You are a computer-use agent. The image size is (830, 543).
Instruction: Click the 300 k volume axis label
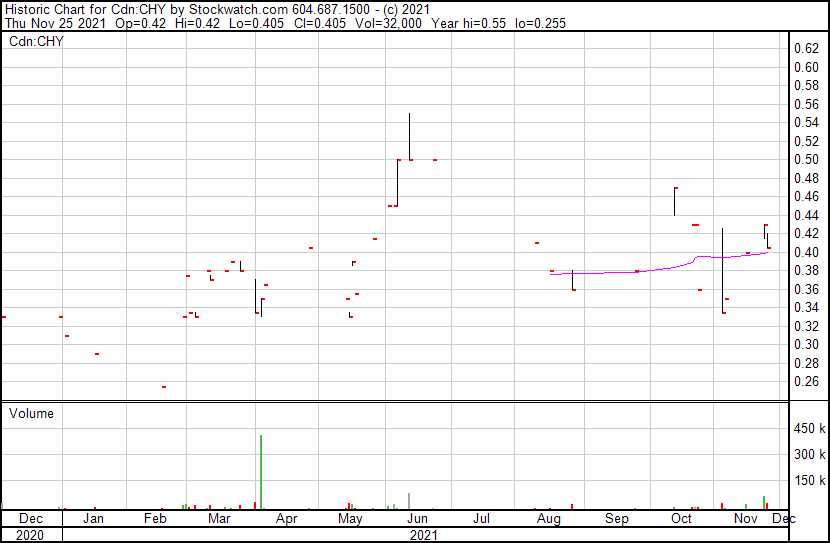809,454
